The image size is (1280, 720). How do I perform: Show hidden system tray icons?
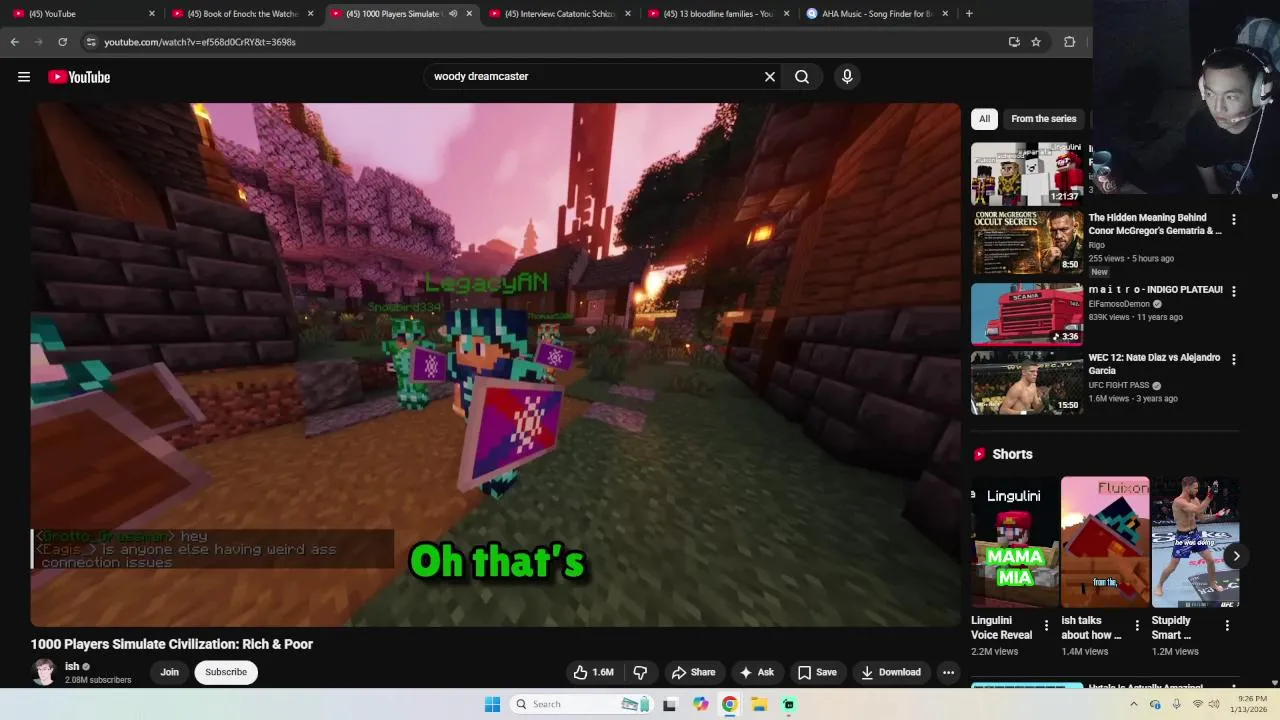[1133, 704]
